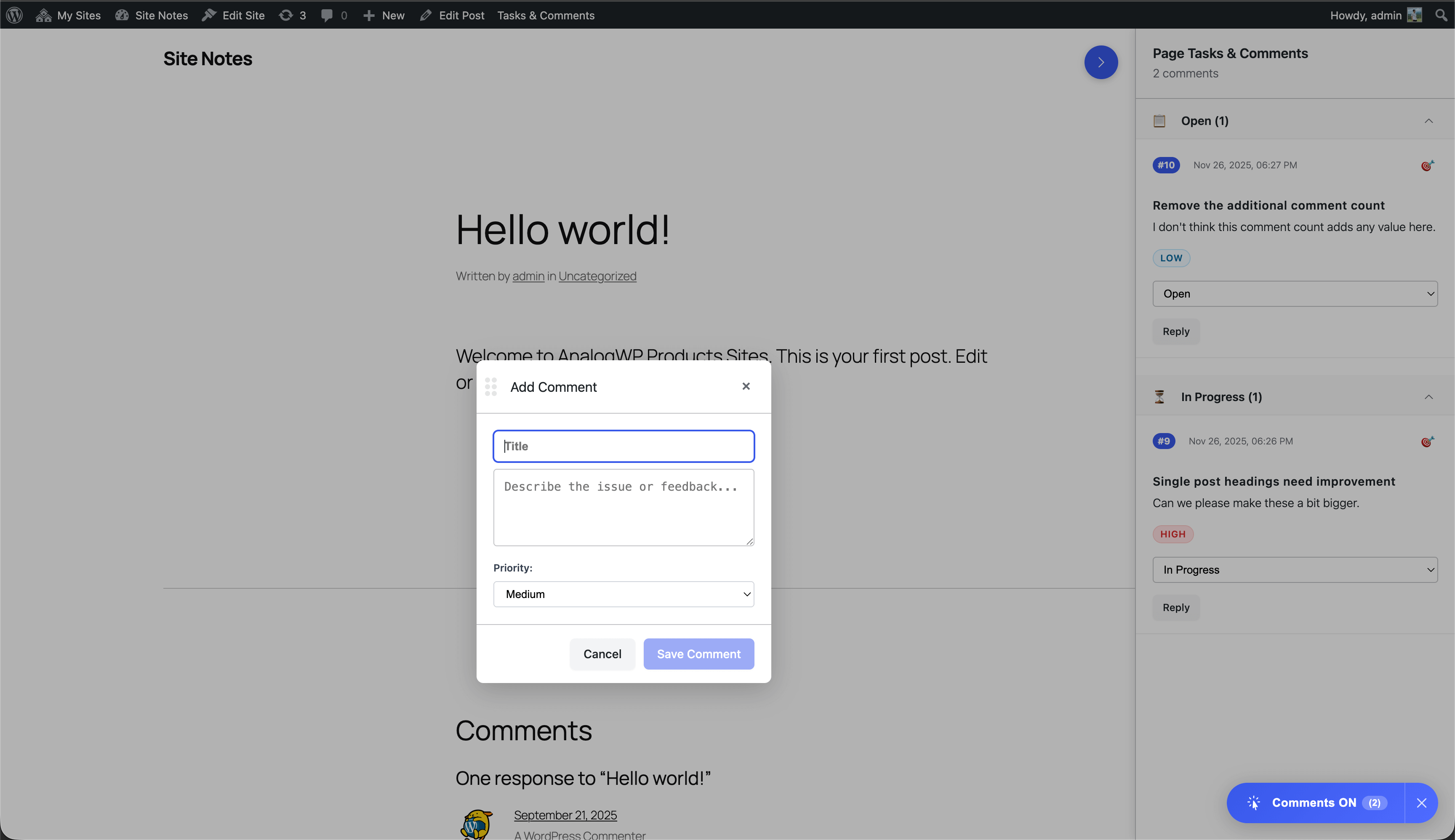Screen dimensions: 1455x840
Task: Dismiss the Comments ON widget with the X
Action: [1421, 803]
